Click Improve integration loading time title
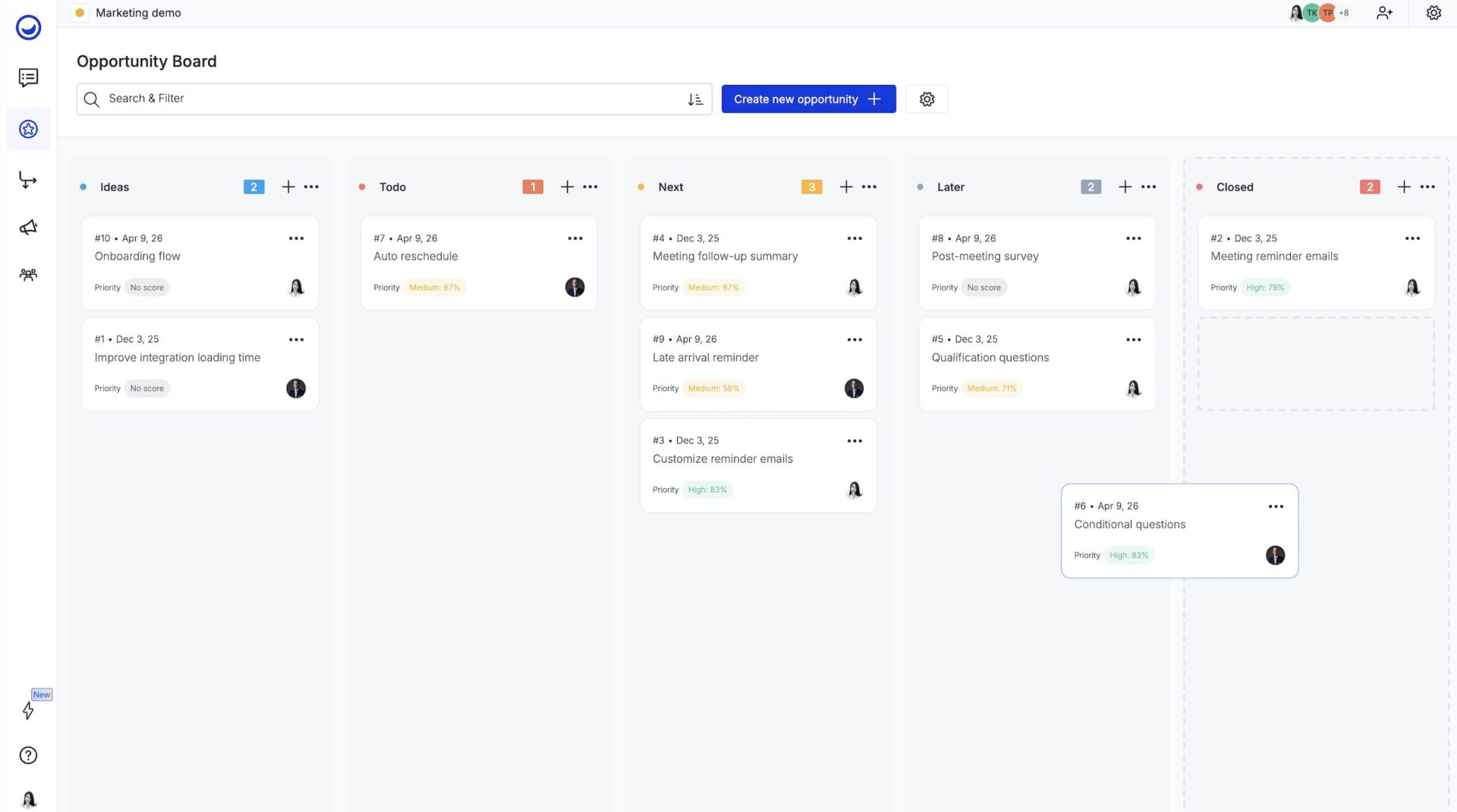 coord(177,357)
